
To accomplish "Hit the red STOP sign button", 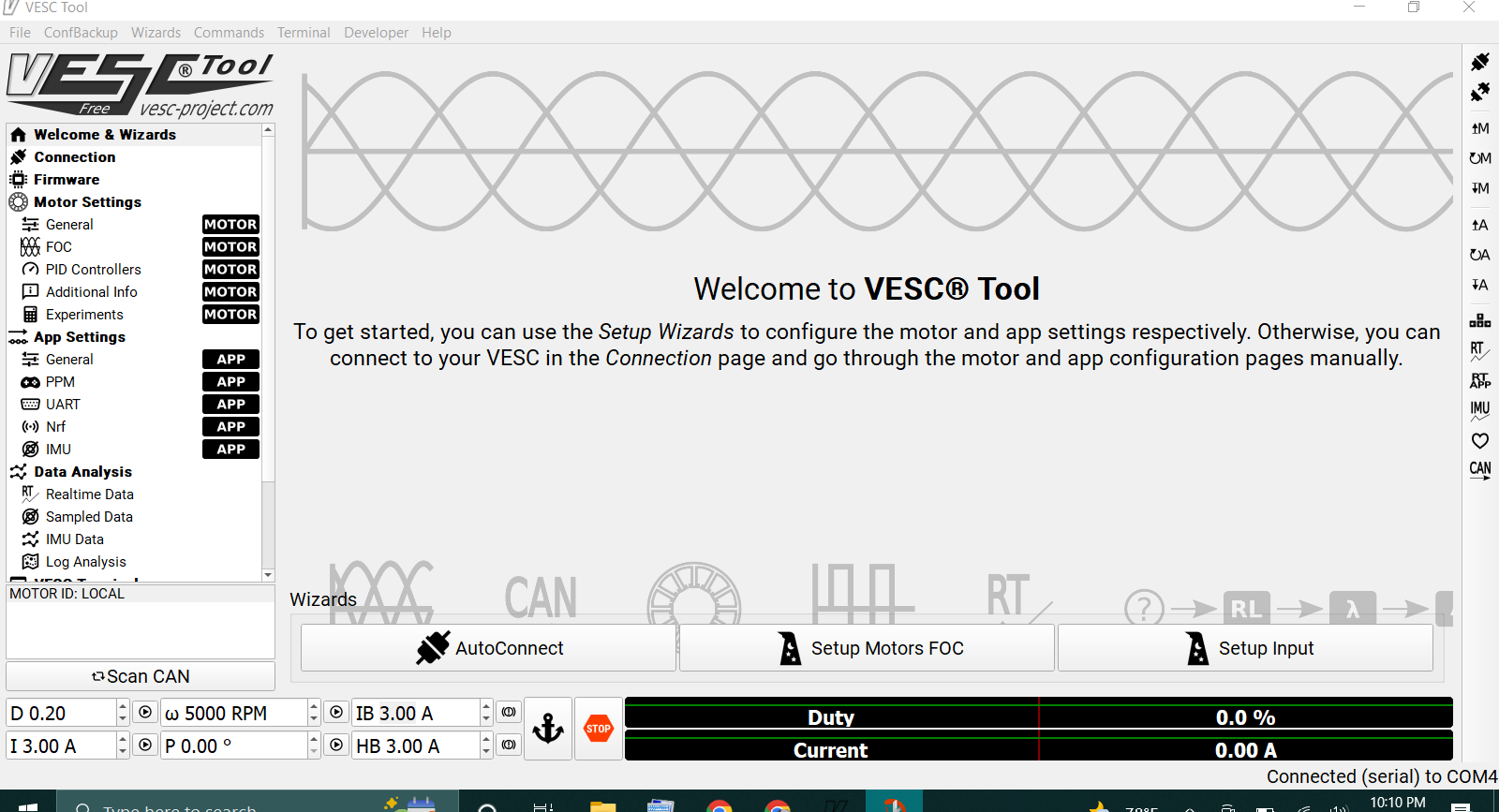I will click(599, 729).
